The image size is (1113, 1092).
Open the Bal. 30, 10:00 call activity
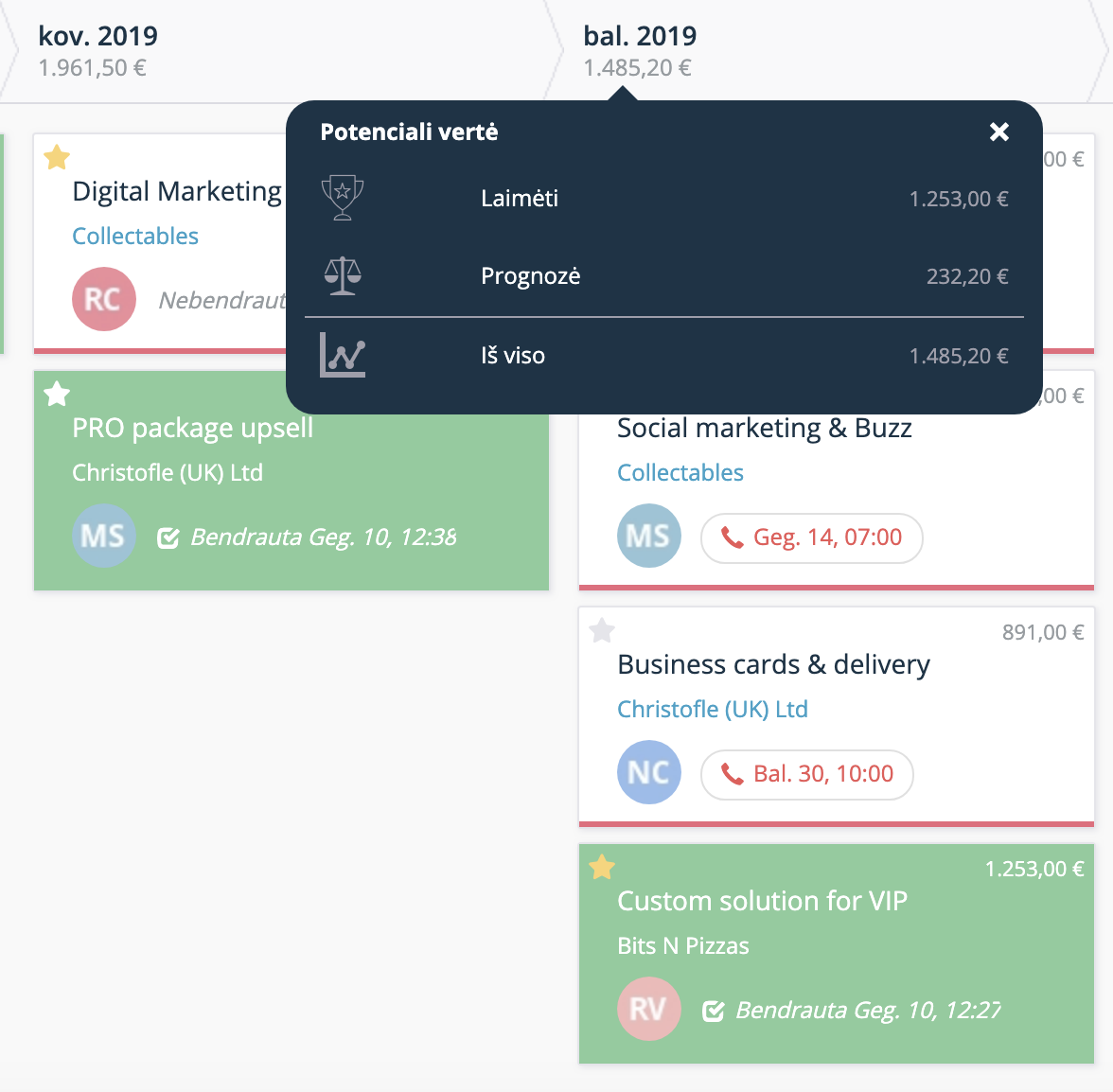807,774
